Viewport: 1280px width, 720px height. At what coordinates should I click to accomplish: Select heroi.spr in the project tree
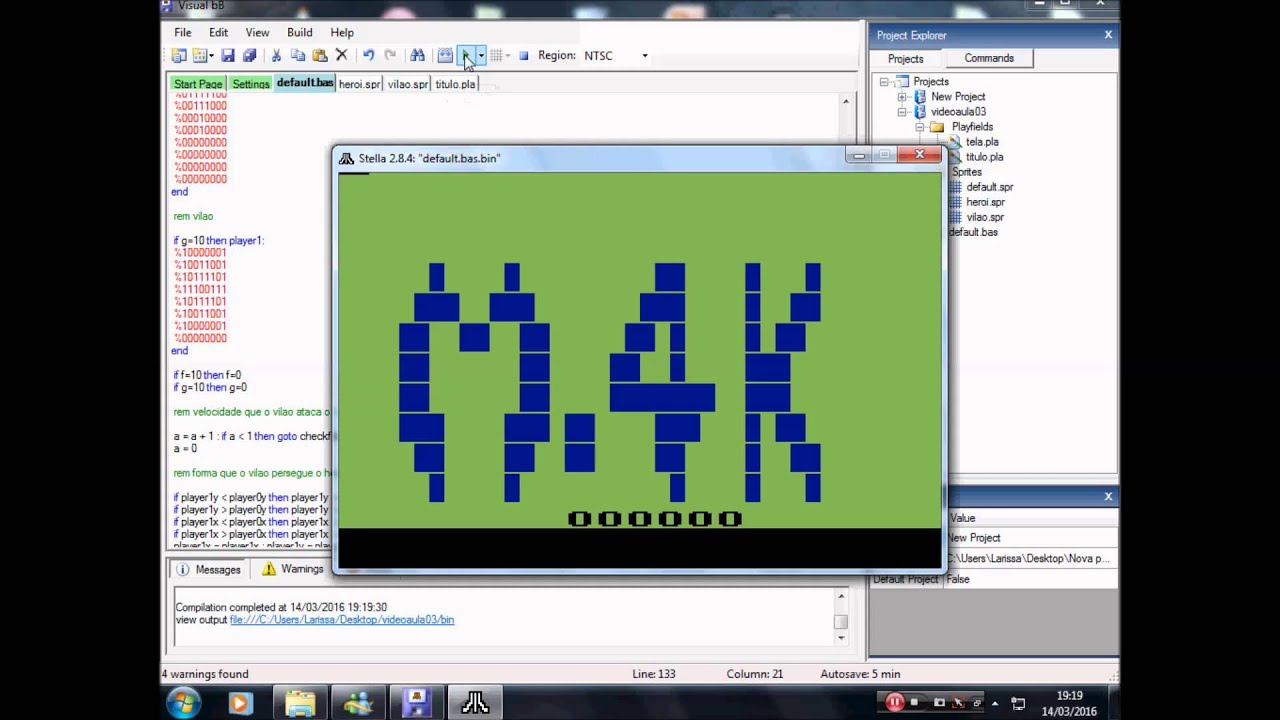click(x=985, y=202)
